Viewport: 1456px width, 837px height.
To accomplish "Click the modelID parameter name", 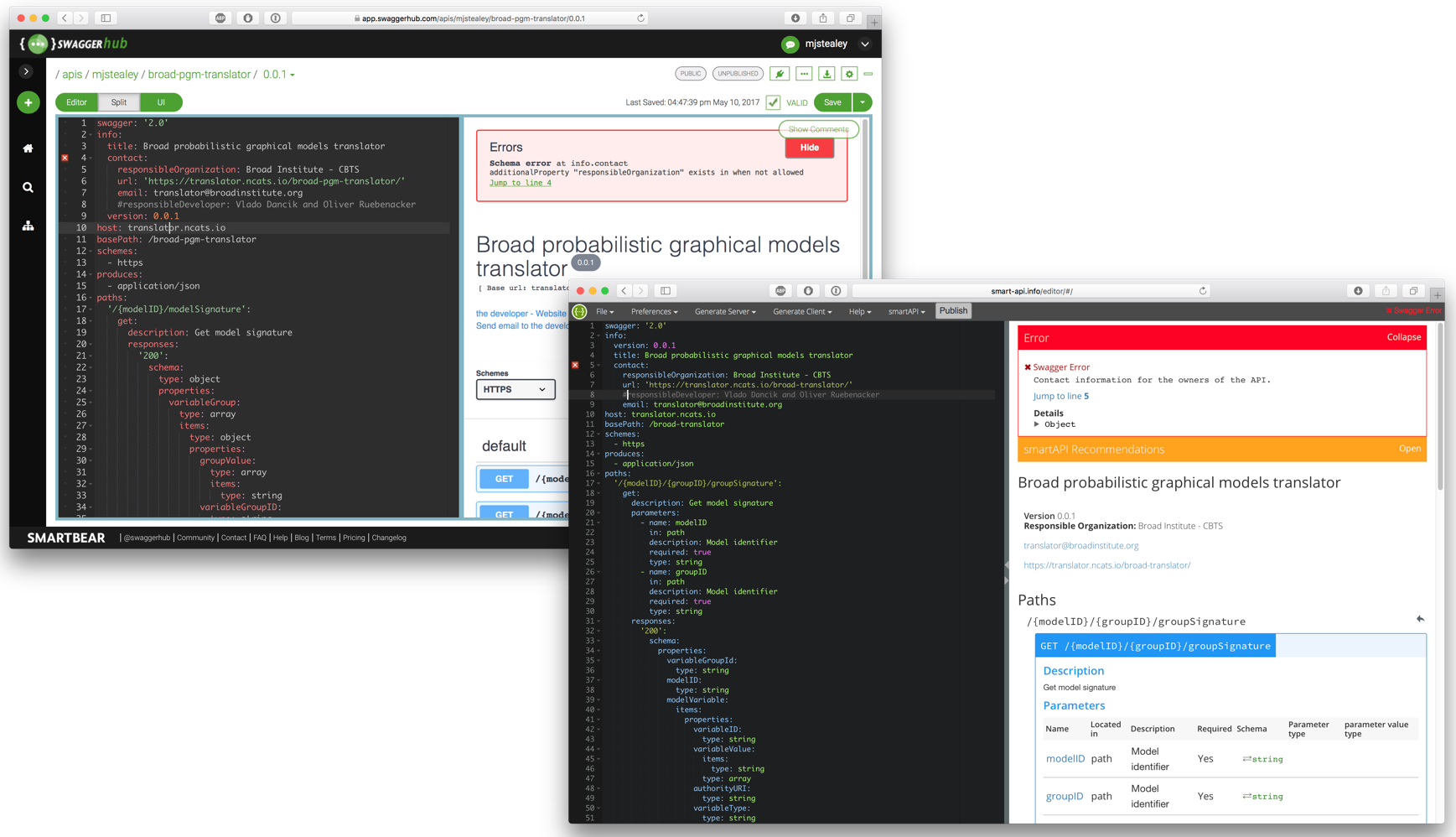I will [1065, 758].
